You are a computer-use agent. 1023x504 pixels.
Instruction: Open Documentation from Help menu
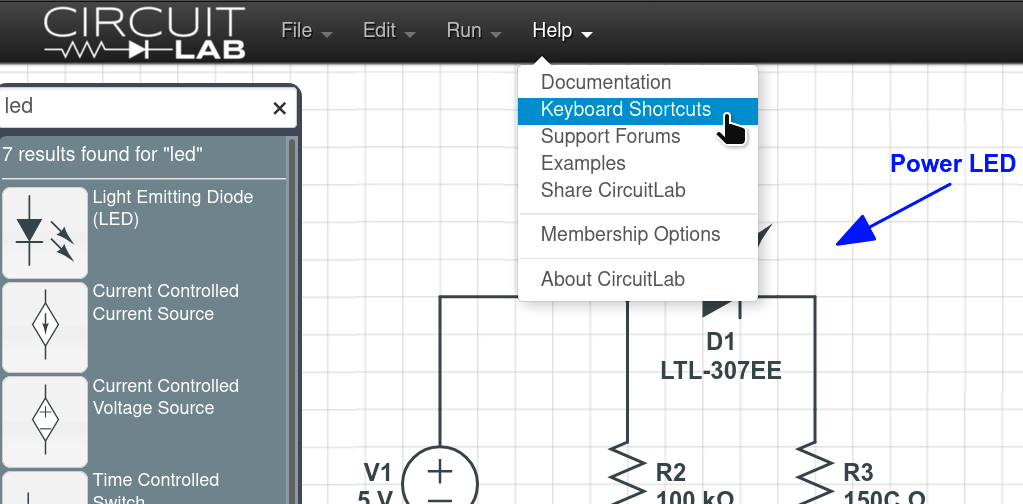click(x=637, y=82)
